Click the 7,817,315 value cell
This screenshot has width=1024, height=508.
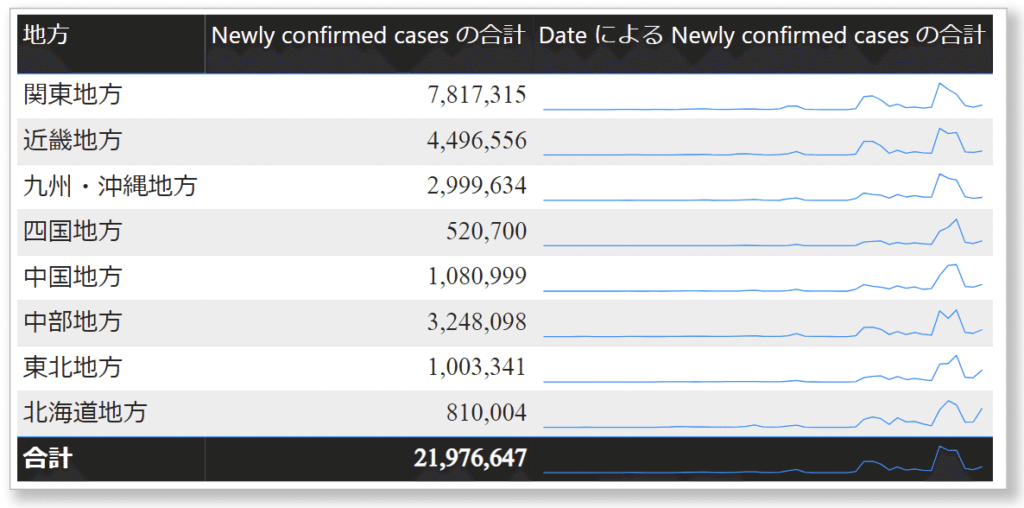tap(476, 95)
